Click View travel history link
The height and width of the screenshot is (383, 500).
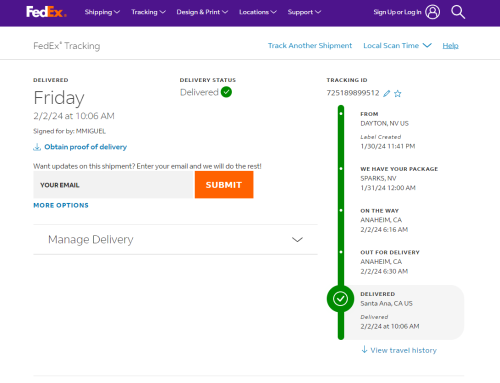click(404, 350)
